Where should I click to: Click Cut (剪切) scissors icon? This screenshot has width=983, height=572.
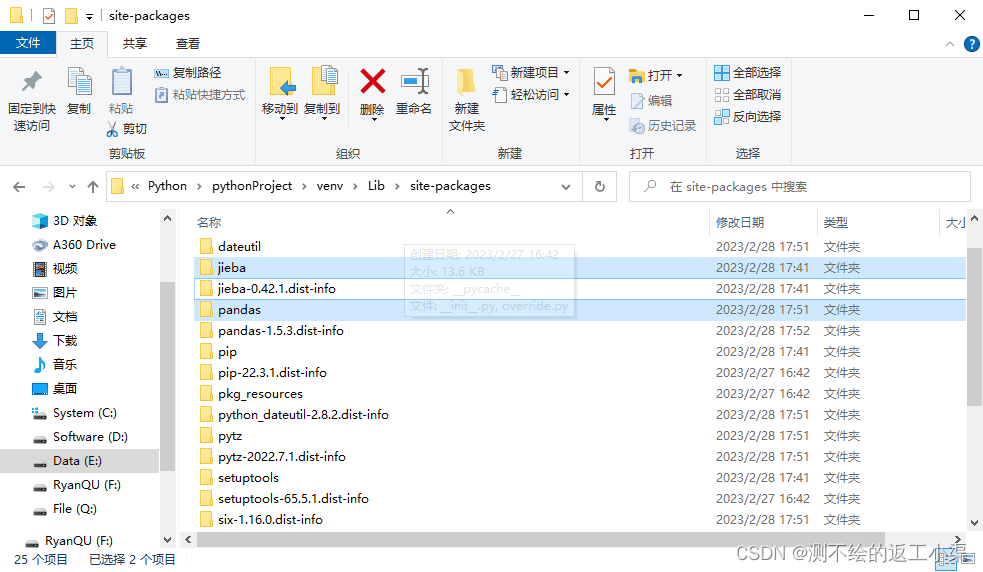pos(112,129)
